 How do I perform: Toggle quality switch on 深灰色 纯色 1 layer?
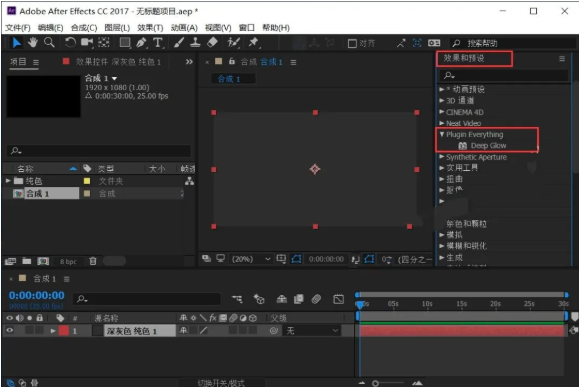[203, 330]
